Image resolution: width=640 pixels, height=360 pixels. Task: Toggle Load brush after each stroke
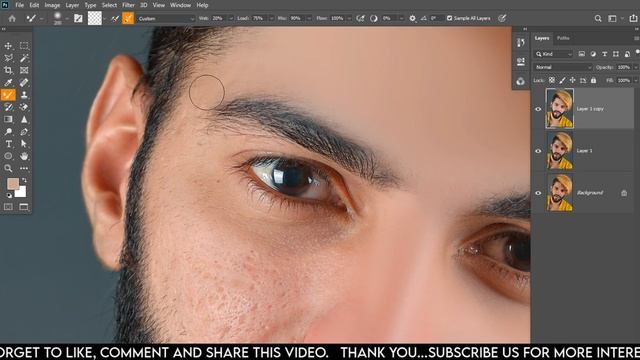tap(115, 18)
